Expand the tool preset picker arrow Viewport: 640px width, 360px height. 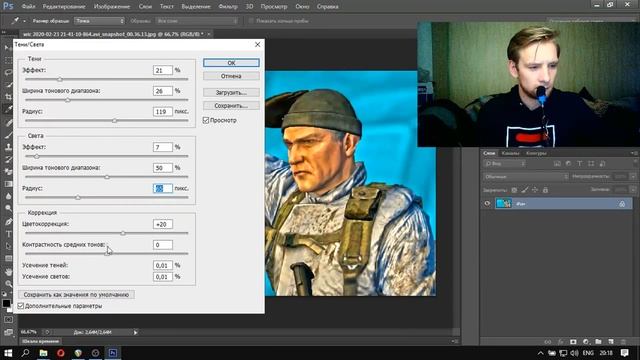[24, 21]
